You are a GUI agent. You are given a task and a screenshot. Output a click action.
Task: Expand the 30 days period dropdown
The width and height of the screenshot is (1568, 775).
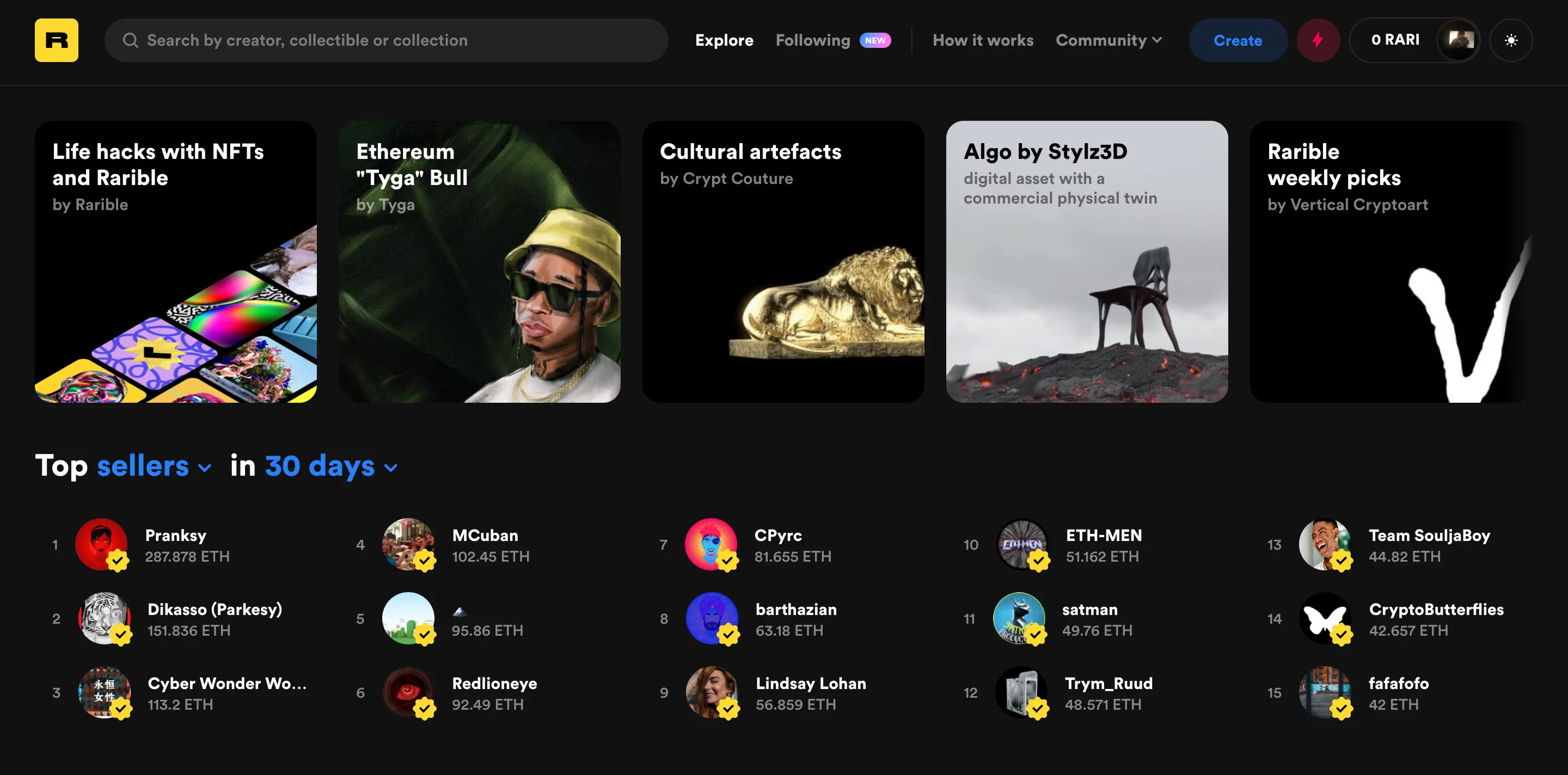click(x=331, y=466)
